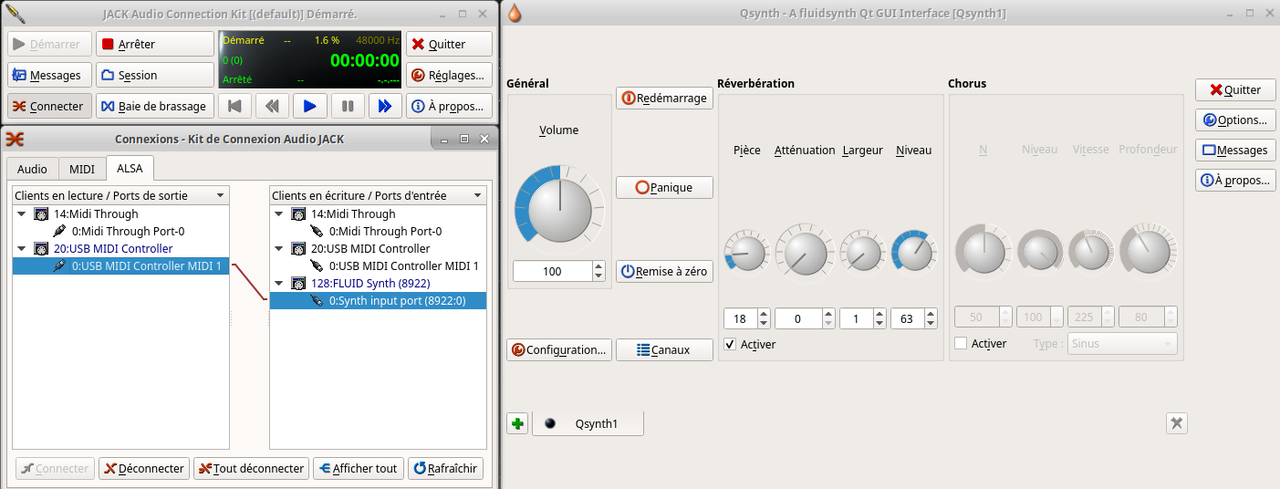Open the Canaux channels window
Screen dimensions: 1280x489
click(x=664, y=350)
